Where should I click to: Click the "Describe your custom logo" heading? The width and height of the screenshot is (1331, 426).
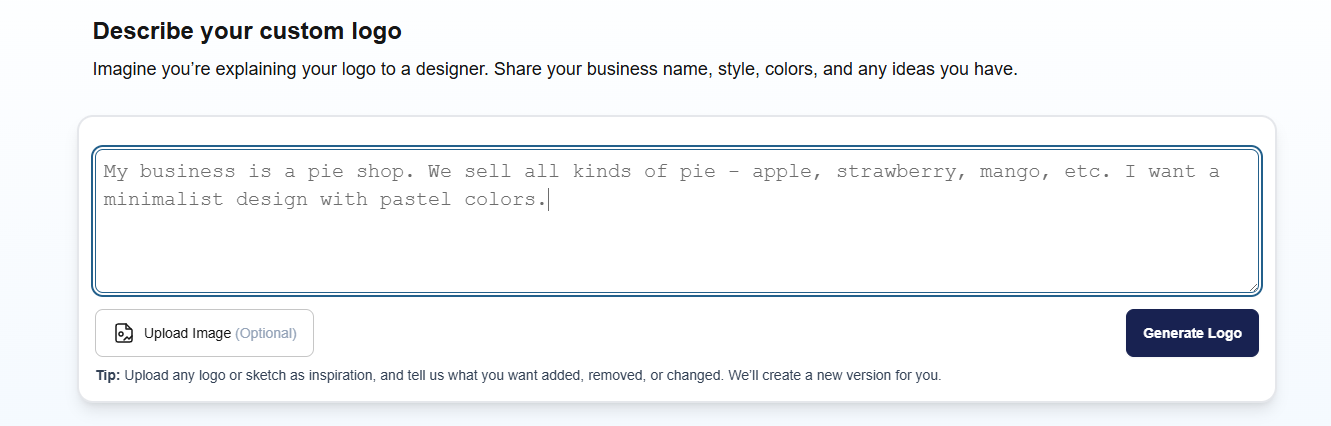[x=247, y=31]
